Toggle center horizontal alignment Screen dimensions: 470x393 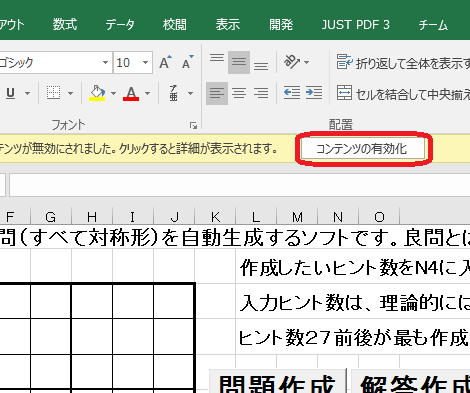pyautogui.click(x=239, y=93)
